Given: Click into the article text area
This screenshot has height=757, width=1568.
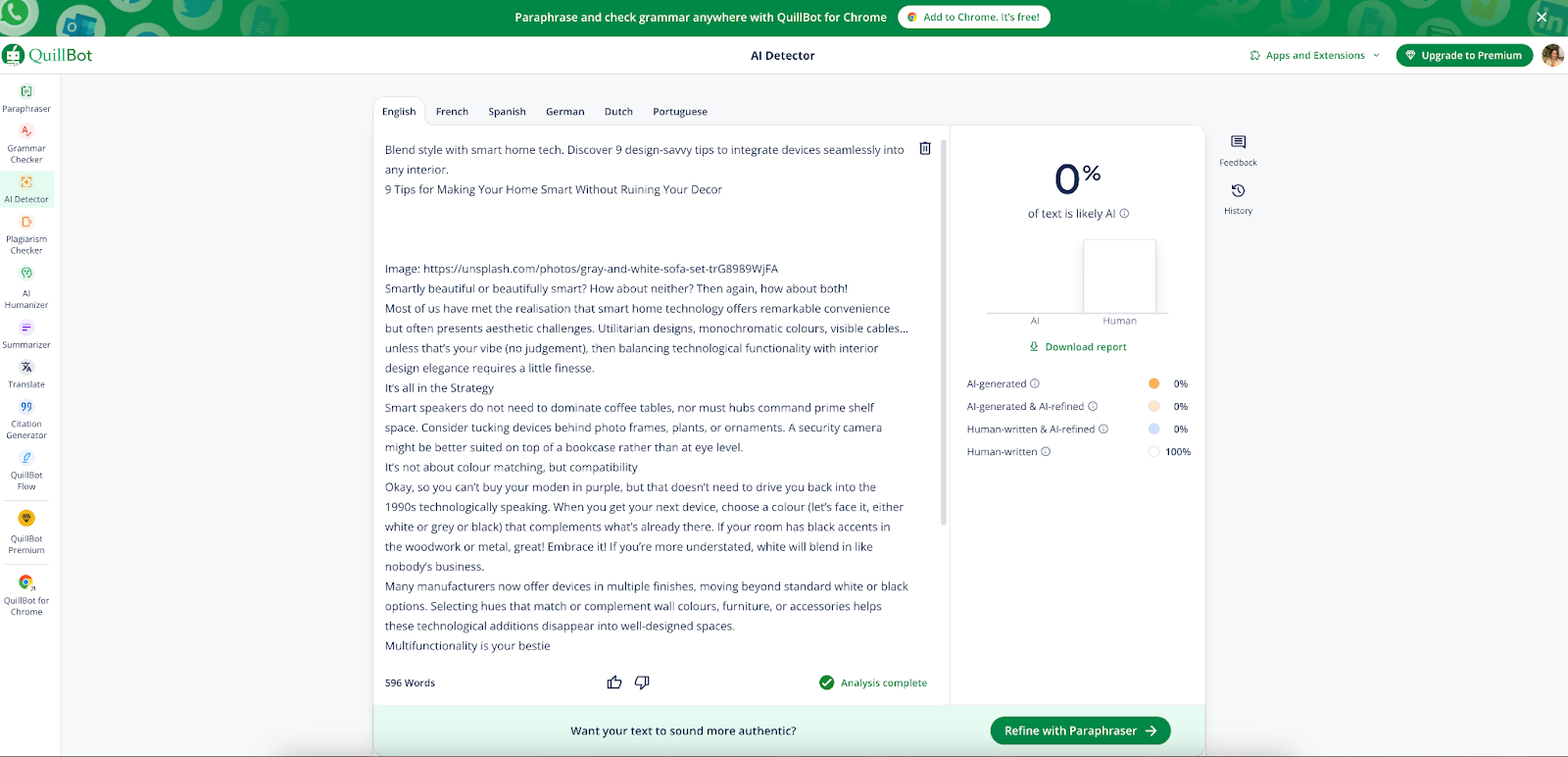Looking at the screenshot, I should pos(647,397).
